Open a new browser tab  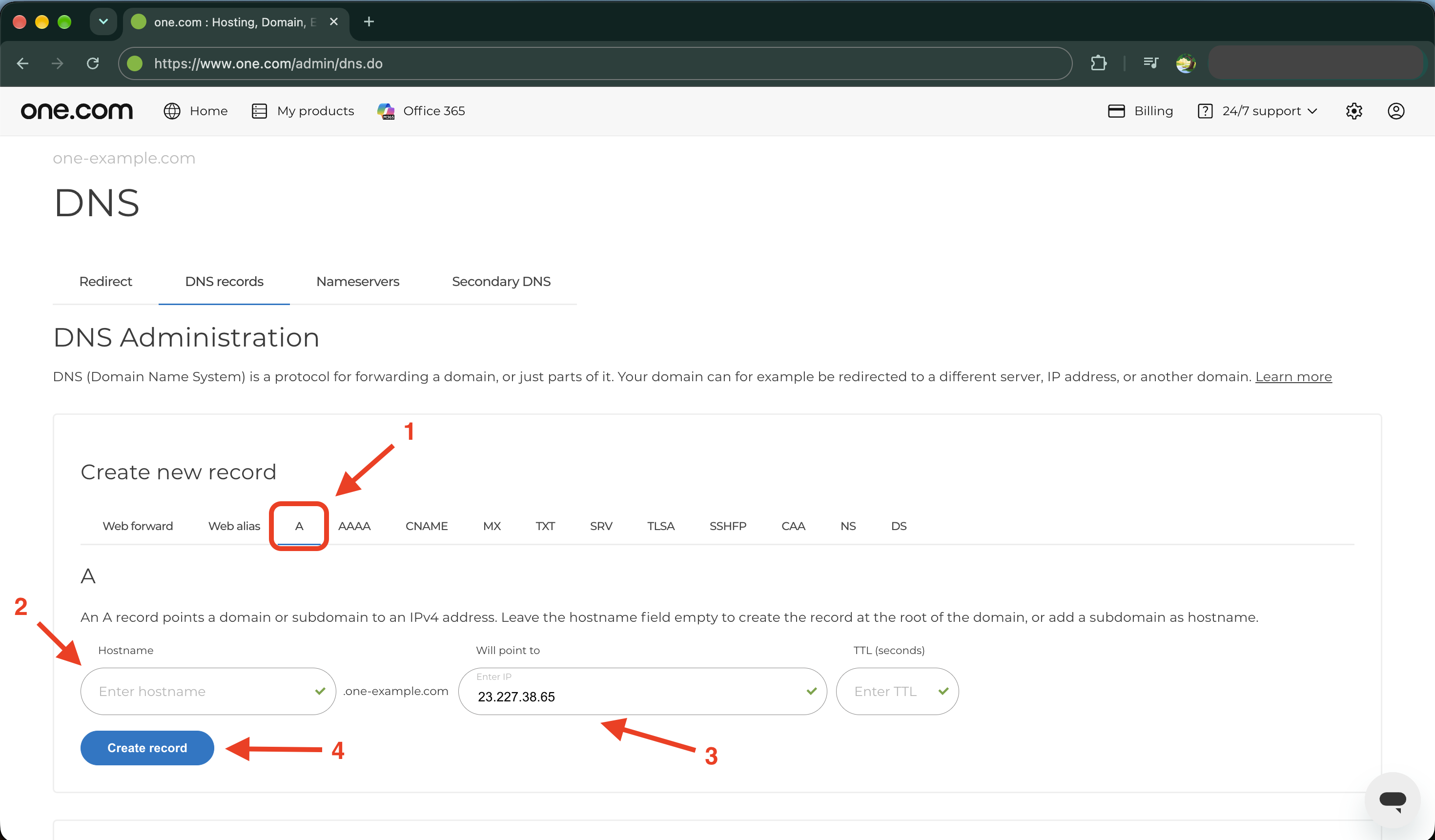pyautogui.click(x=369, y=21)
